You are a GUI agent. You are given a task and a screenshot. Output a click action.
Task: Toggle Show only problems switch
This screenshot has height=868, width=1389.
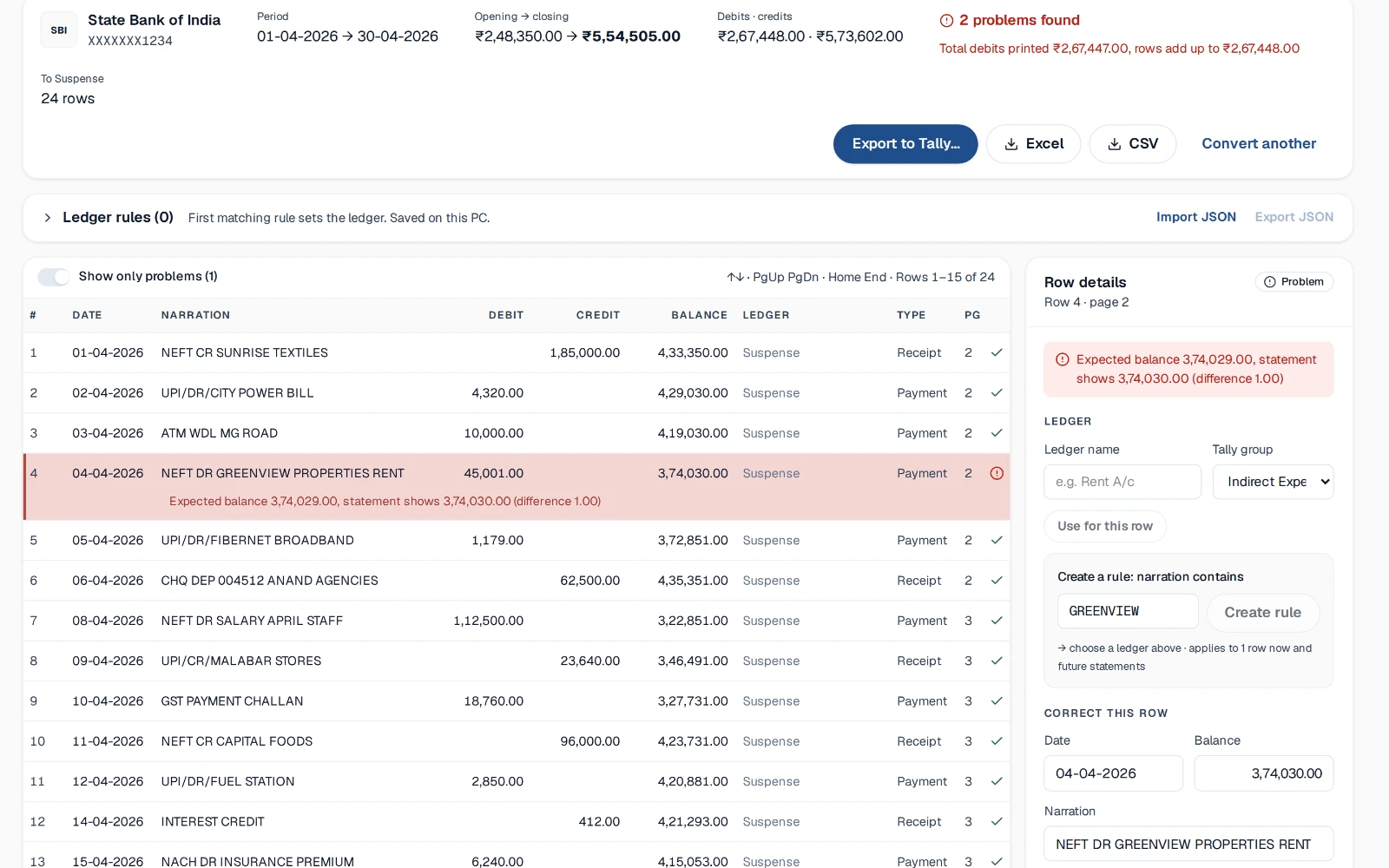tap(53, 276)
